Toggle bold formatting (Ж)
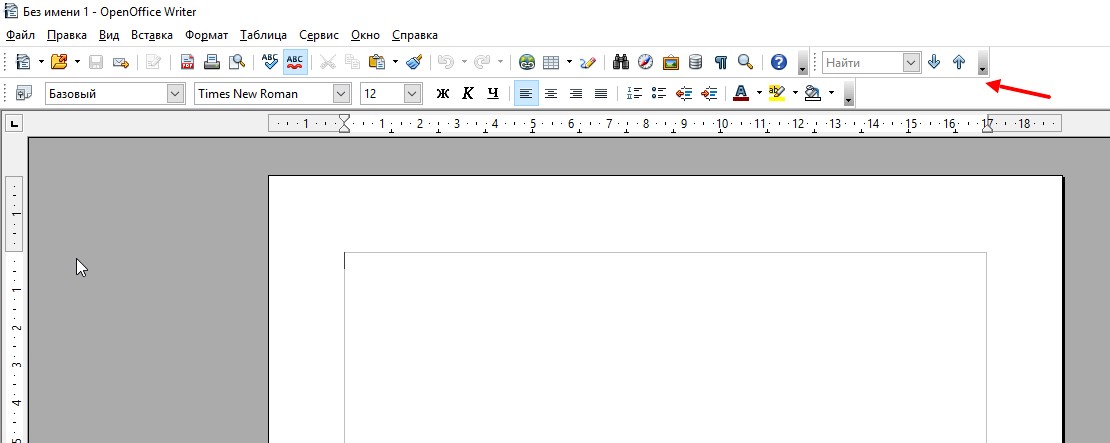Image resolution: width=1110 pixels, height=443 pixels. click(x=443, y=94)
